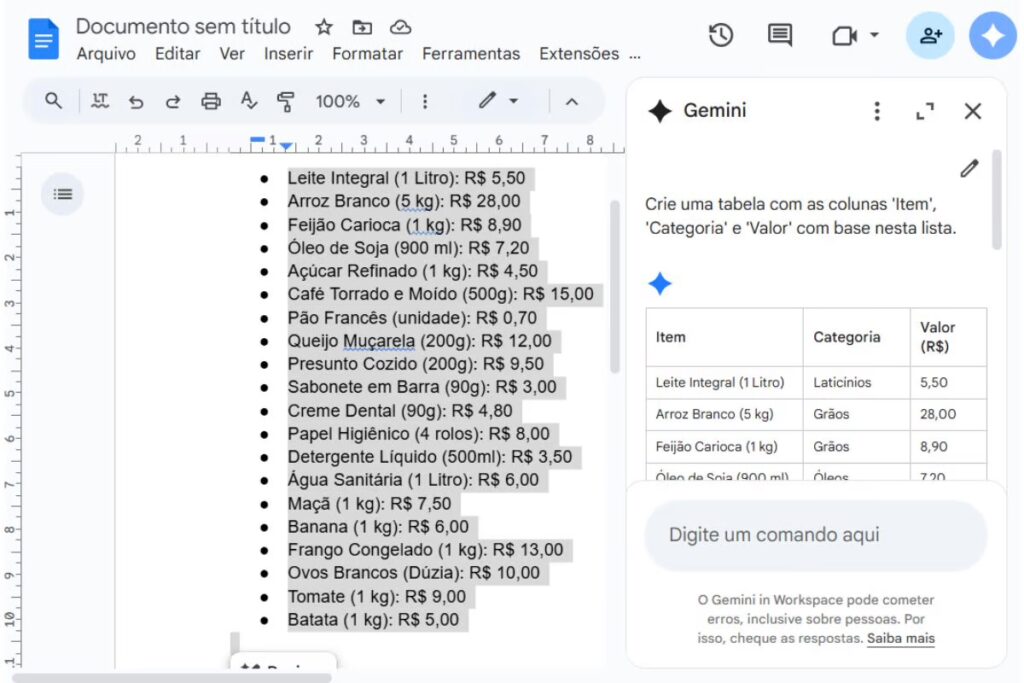This screenshot has height=683, width=1024.
Task: Undo the last action
Action: [138, 101]
